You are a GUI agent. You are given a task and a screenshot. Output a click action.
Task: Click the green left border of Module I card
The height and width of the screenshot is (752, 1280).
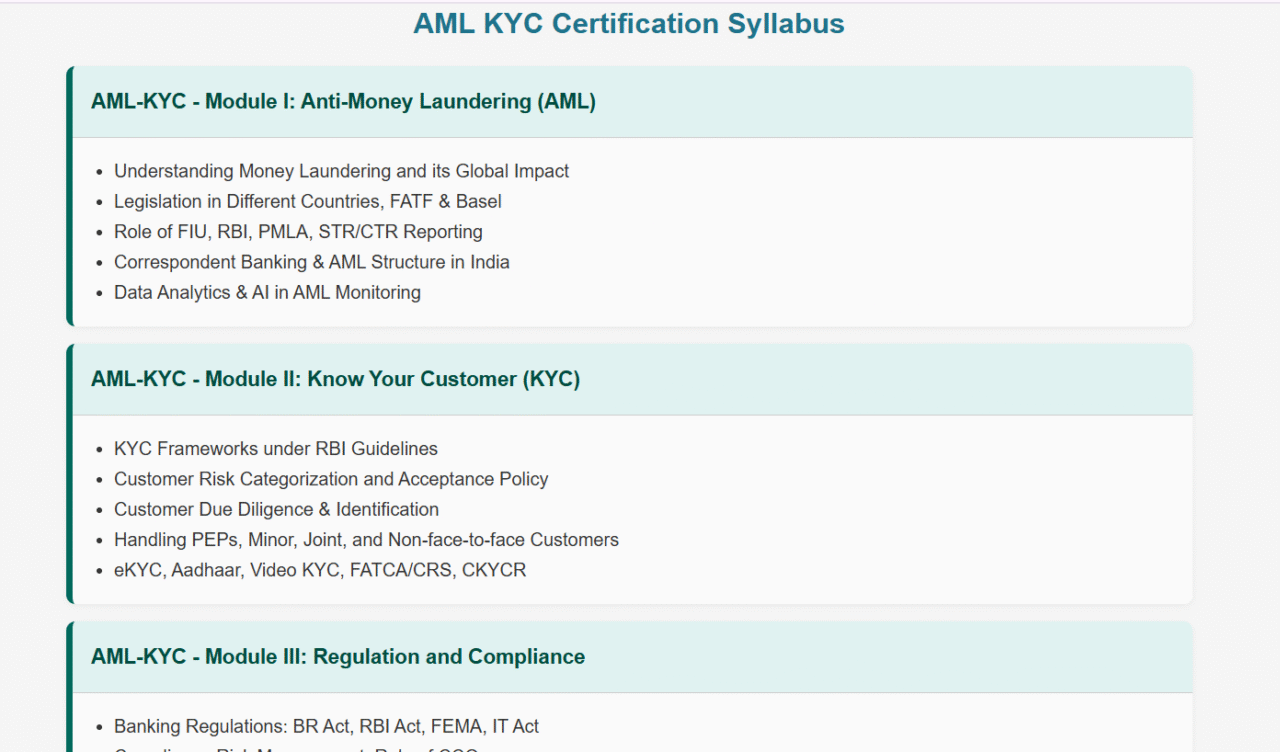[x=70, y=196]
